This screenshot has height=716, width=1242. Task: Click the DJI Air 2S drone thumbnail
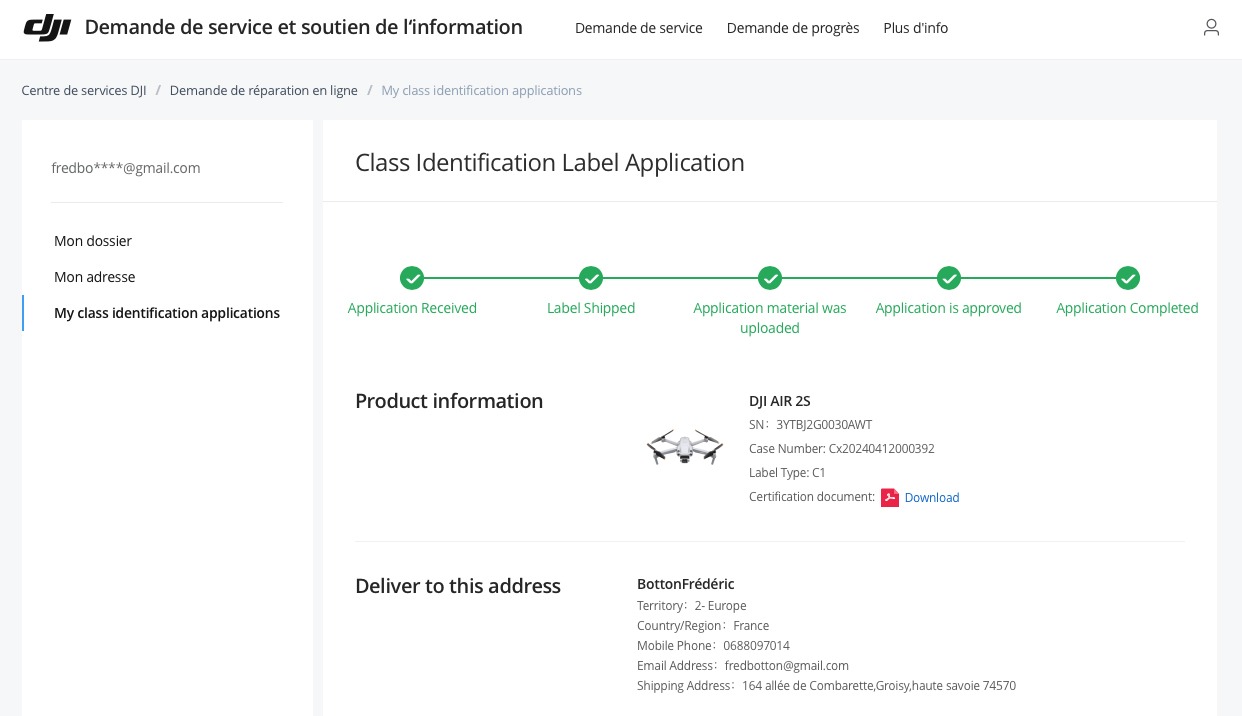685,447
